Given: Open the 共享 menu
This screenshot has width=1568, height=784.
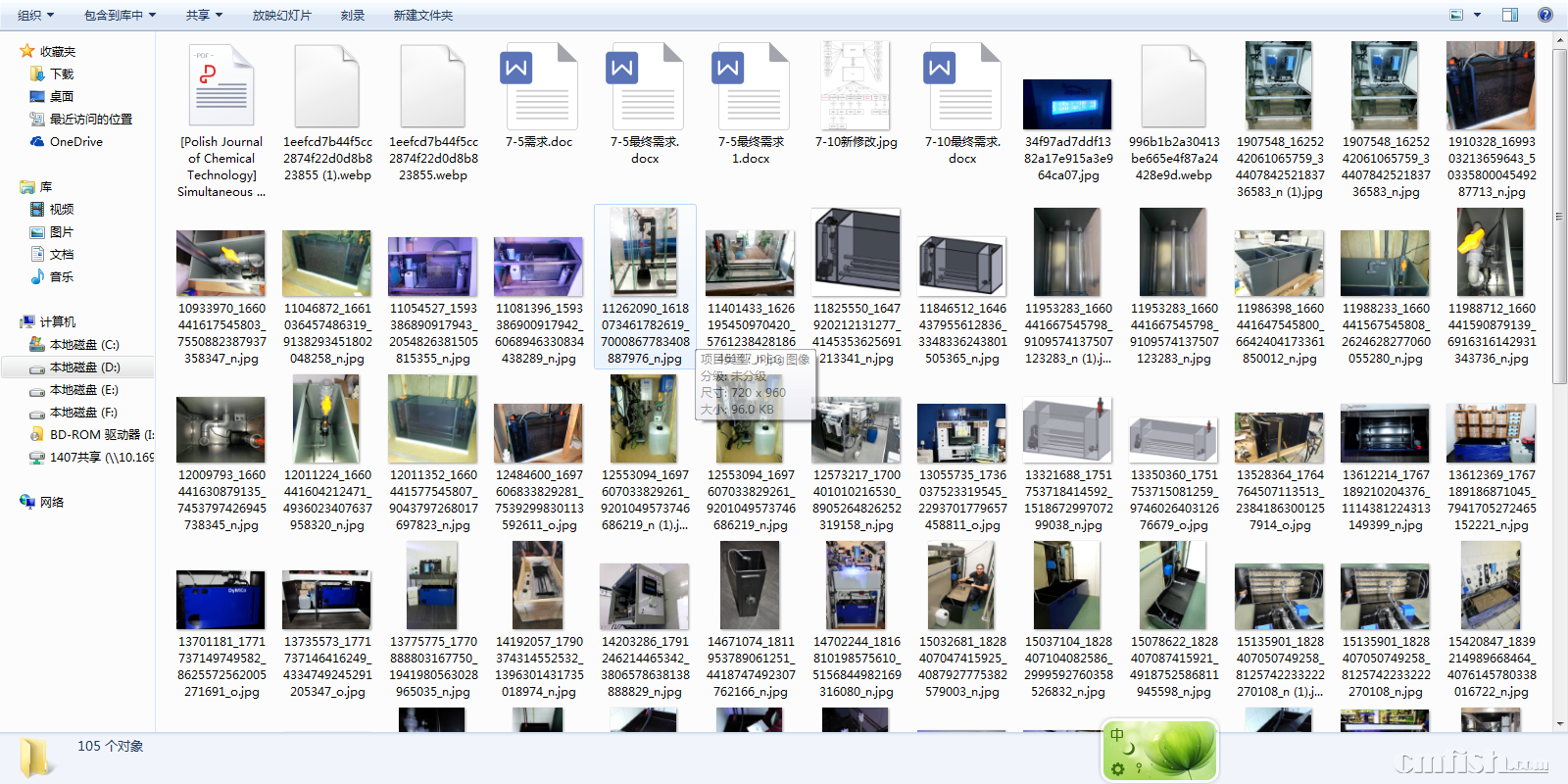Looking at the screenshot, I should [204, 16].
